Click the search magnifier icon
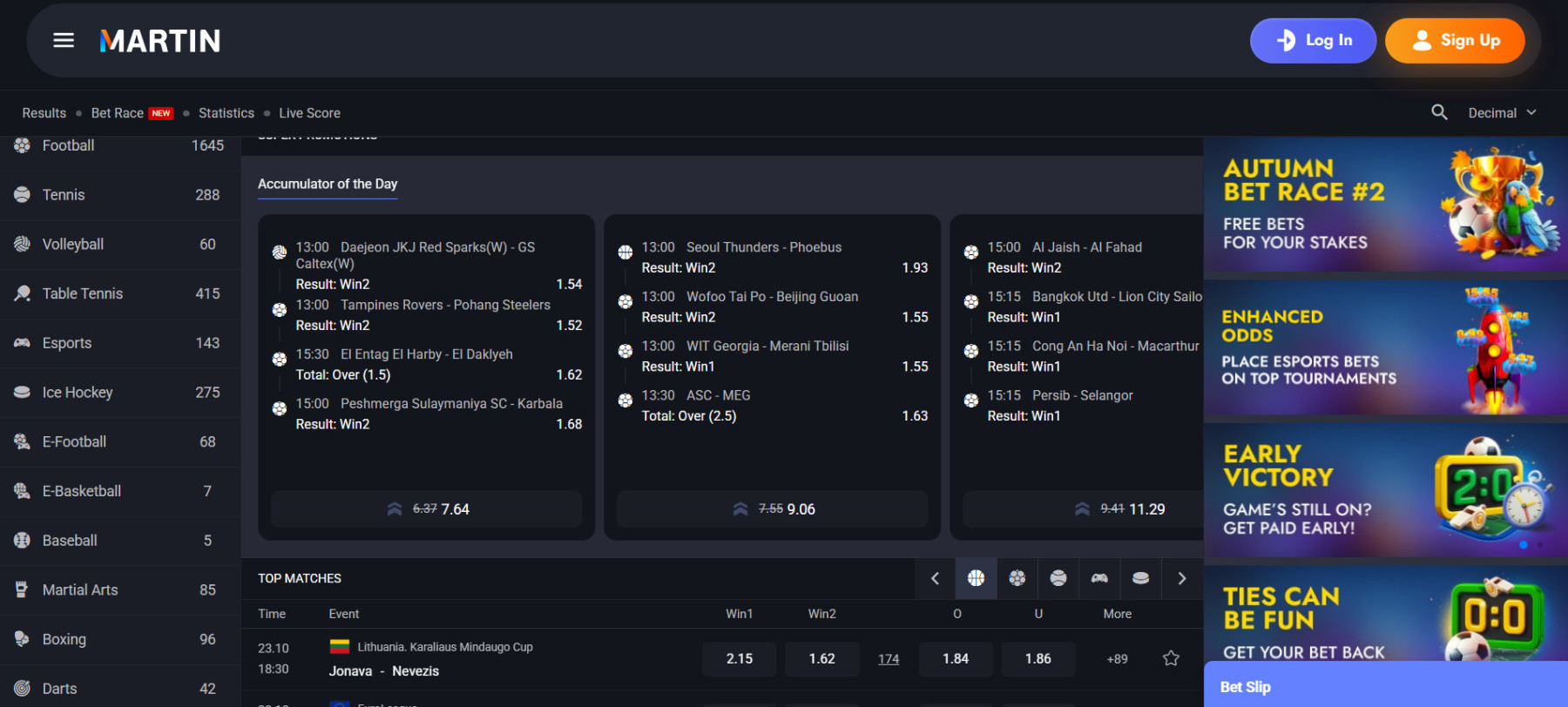The image size is (1568, 707). [1439, 112]
